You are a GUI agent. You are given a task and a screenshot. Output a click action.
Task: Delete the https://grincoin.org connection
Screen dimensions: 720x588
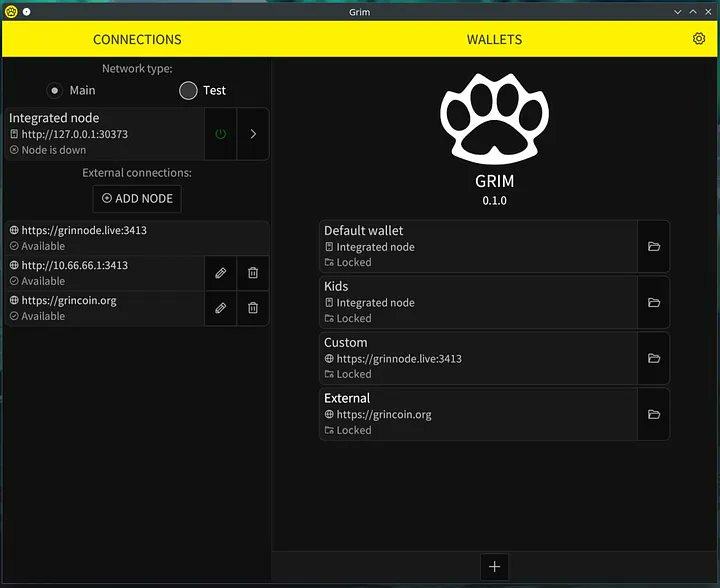(x=253, y=308)
